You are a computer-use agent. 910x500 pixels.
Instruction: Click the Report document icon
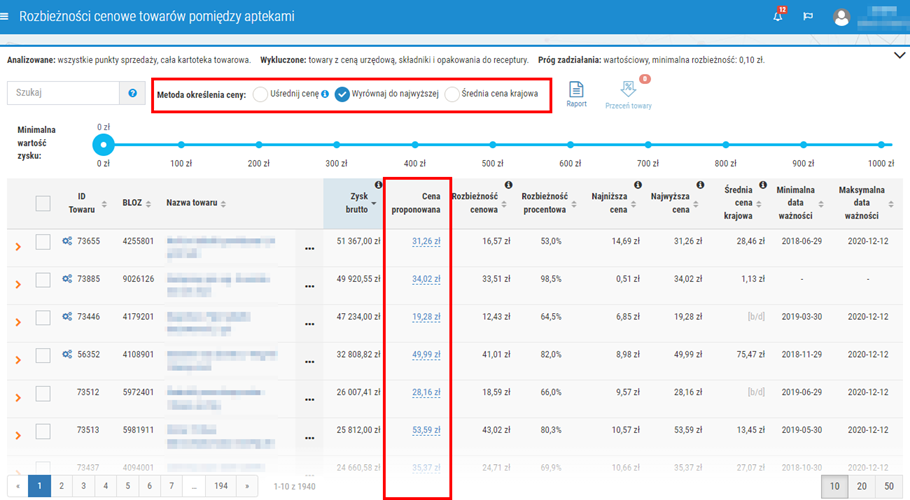click(576, 91)
